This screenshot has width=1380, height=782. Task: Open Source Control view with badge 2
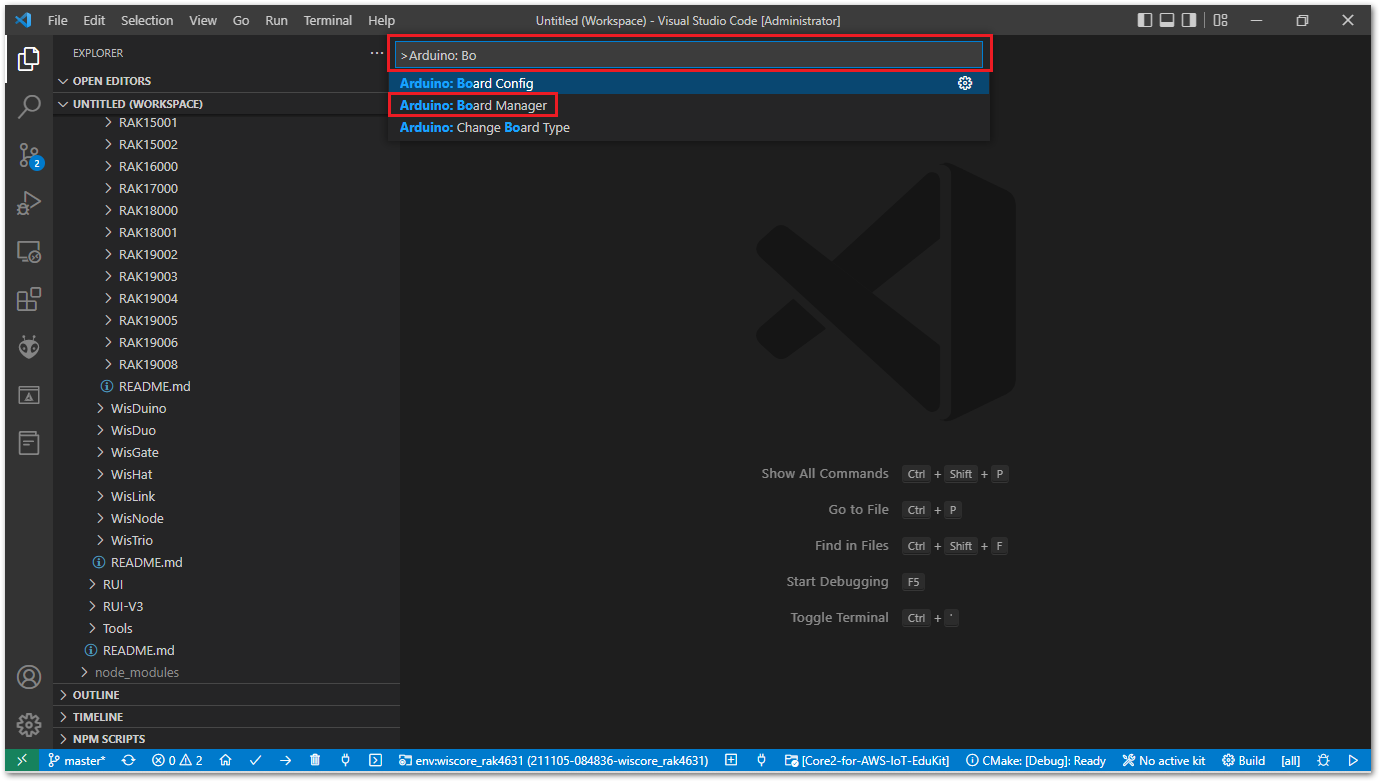29,154
